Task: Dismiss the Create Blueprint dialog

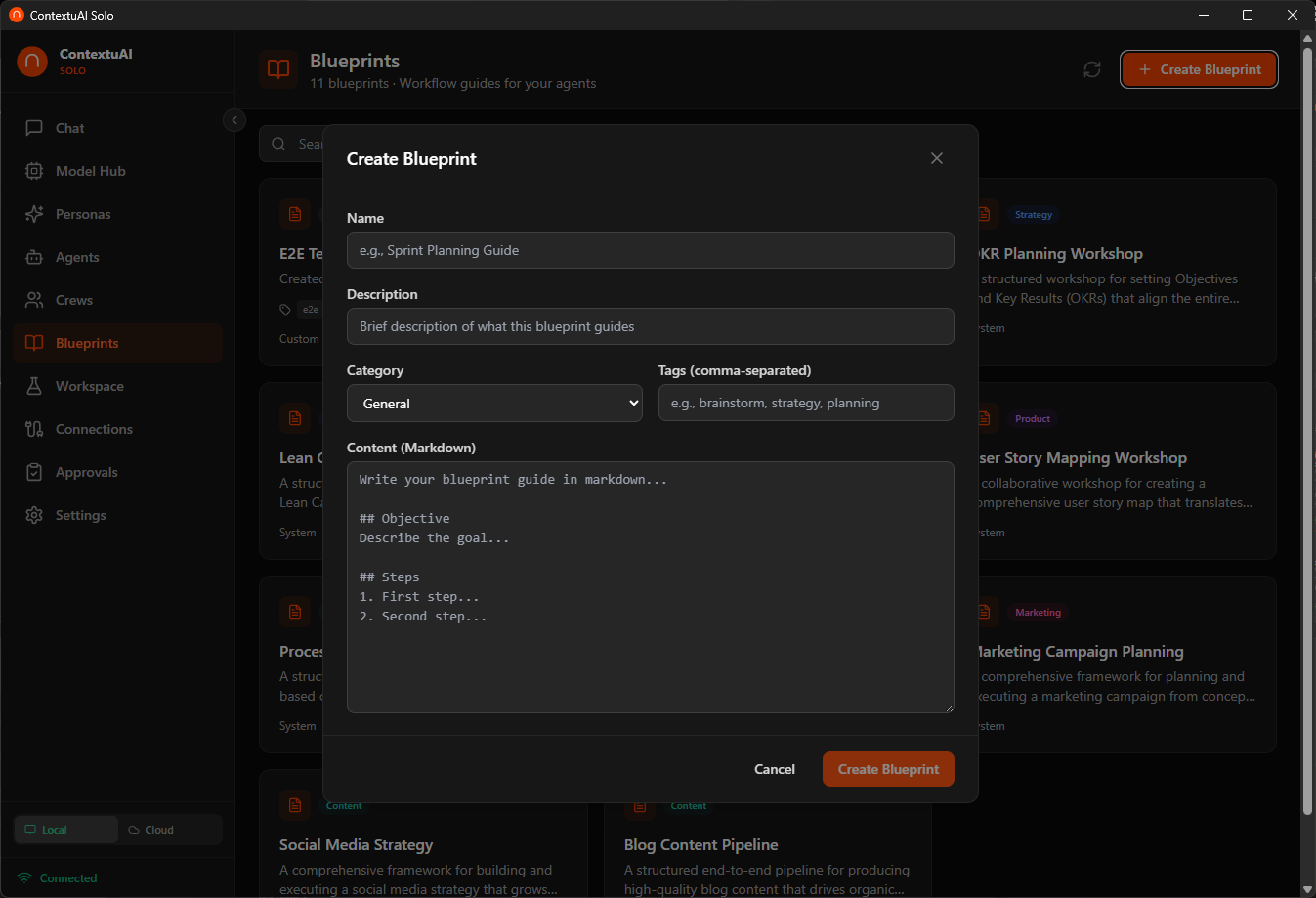Action: [936, 157]
